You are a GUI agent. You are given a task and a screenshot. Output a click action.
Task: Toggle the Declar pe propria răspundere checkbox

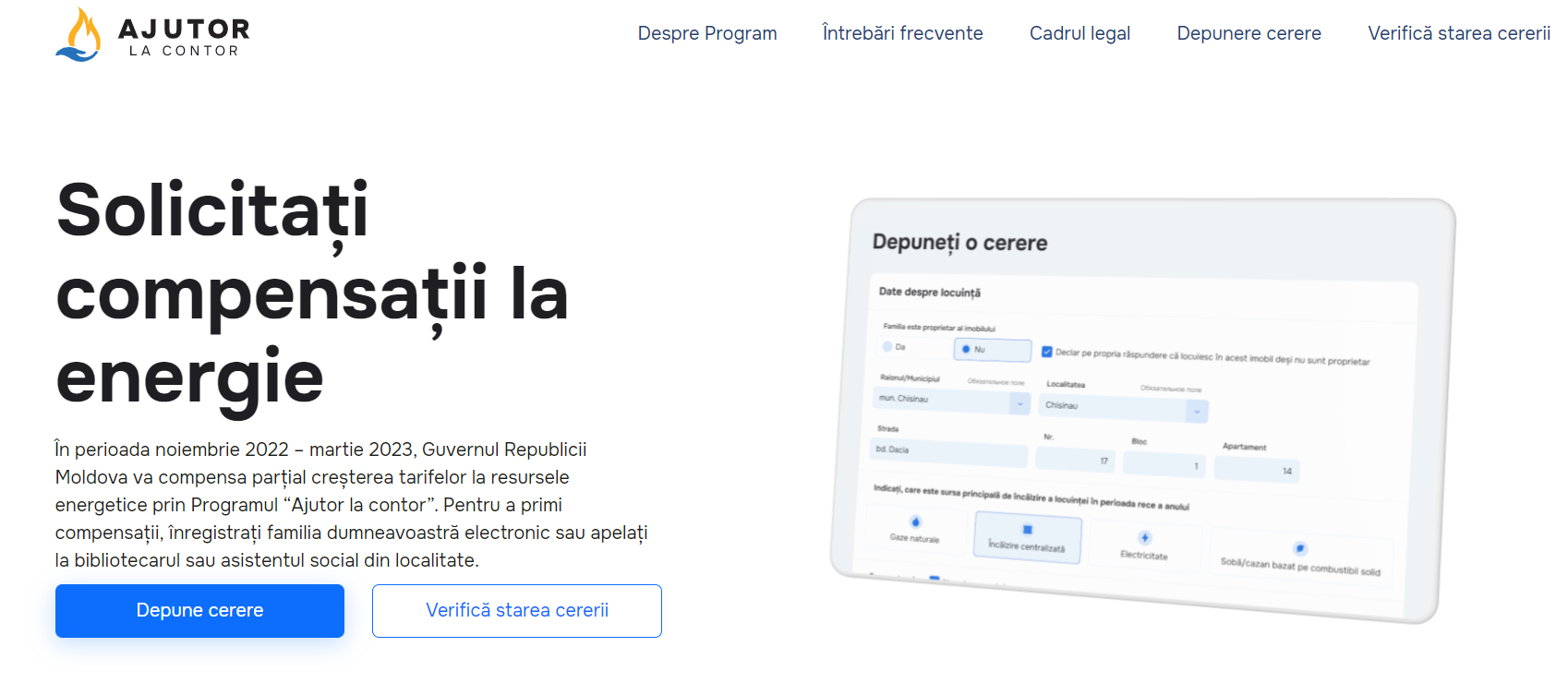click(1046, 352)
